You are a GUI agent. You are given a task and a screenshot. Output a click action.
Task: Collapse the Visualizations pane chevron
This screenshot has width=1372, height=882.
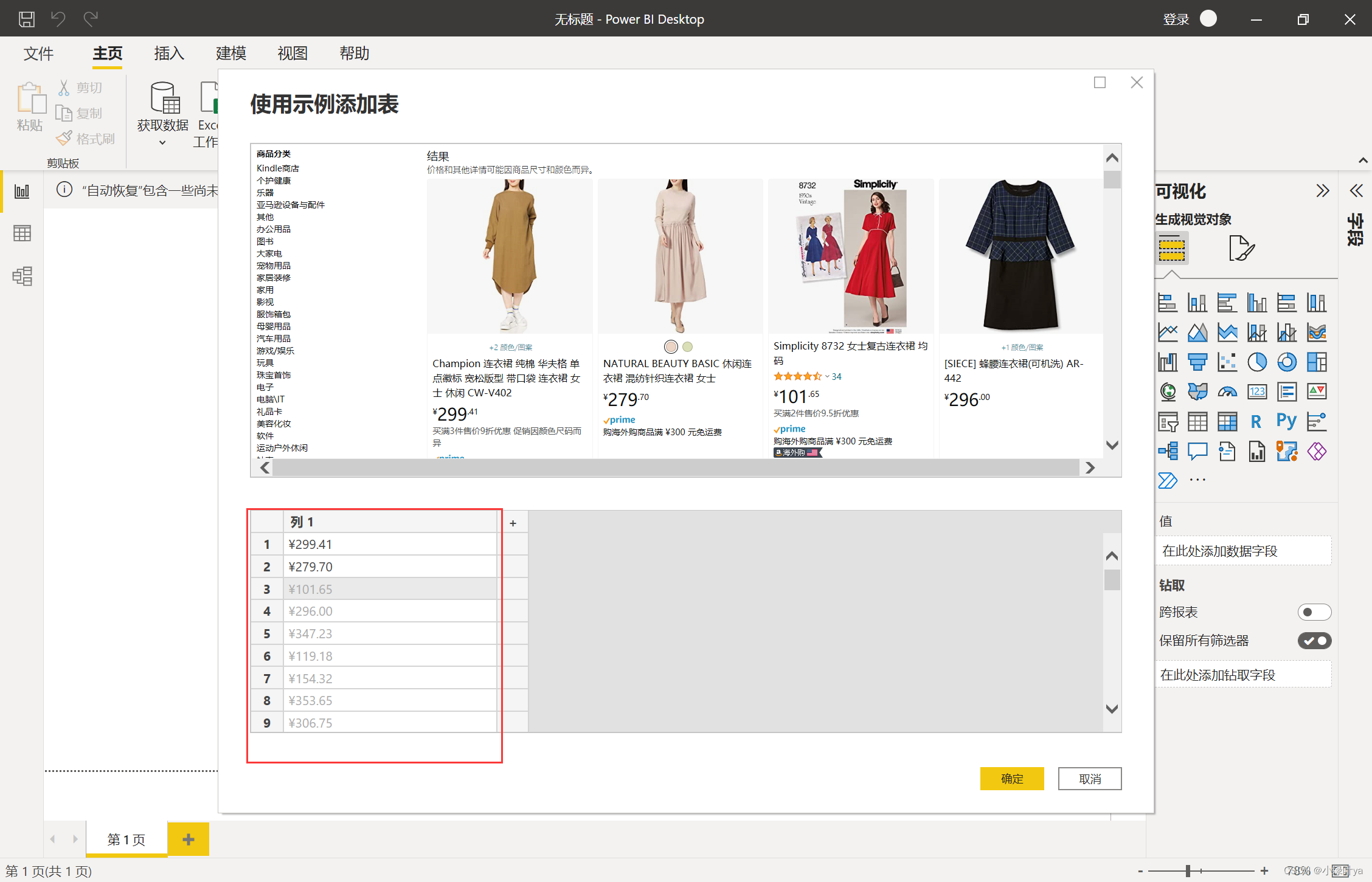[x=1323, y=191]
